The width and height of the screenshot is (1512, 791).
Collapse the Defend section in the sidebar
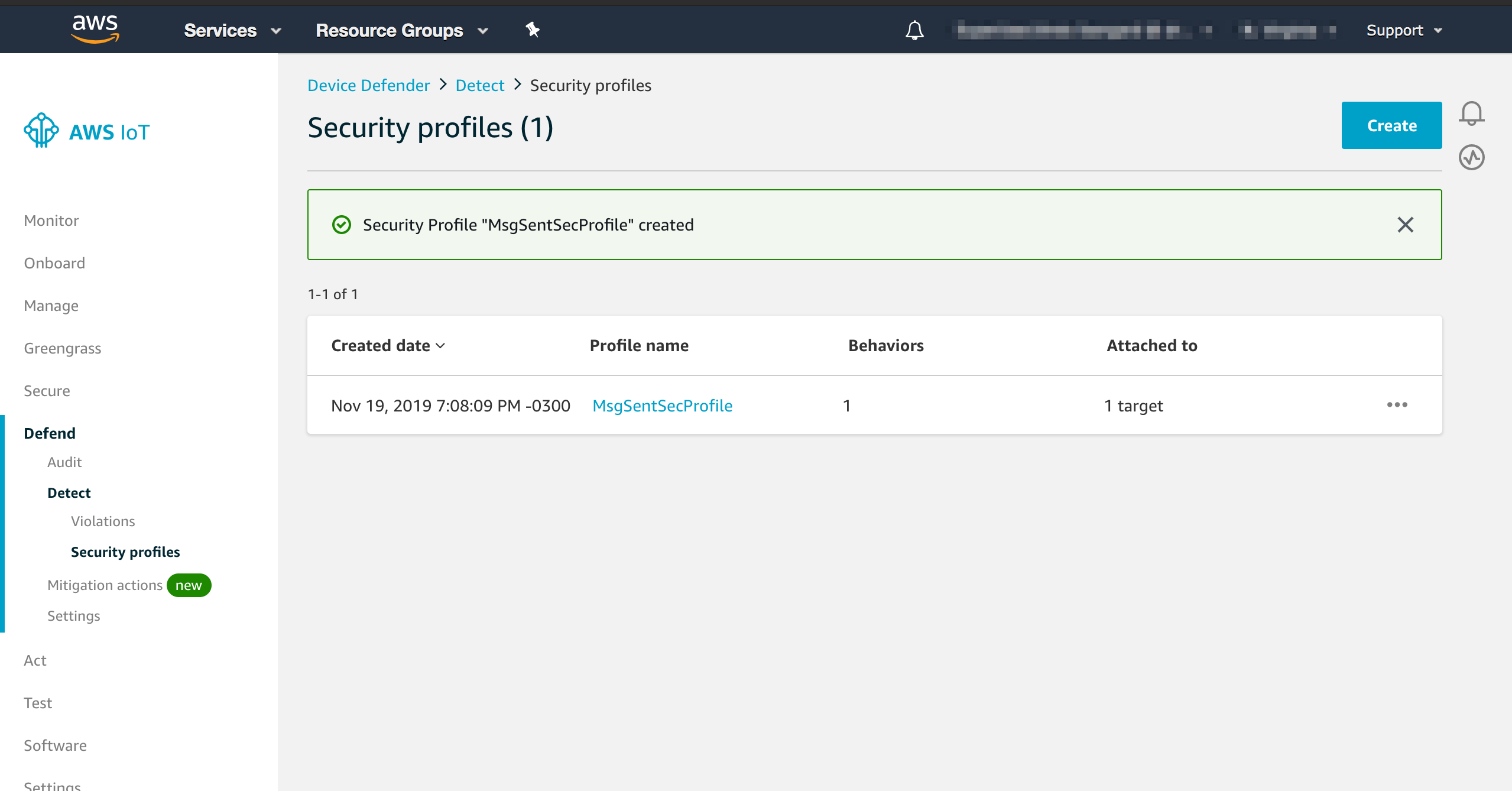click(50, 433)
